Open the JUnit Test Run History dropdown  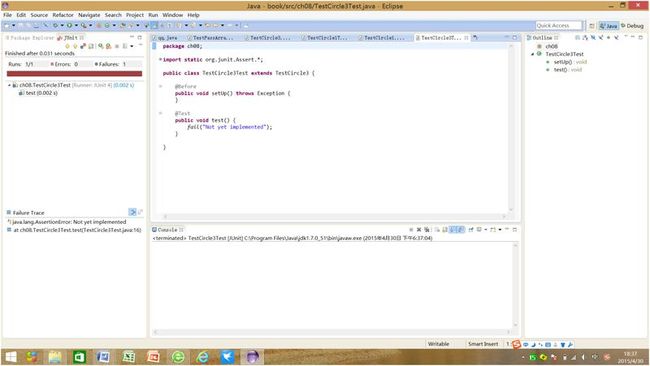tap(132, 46)
